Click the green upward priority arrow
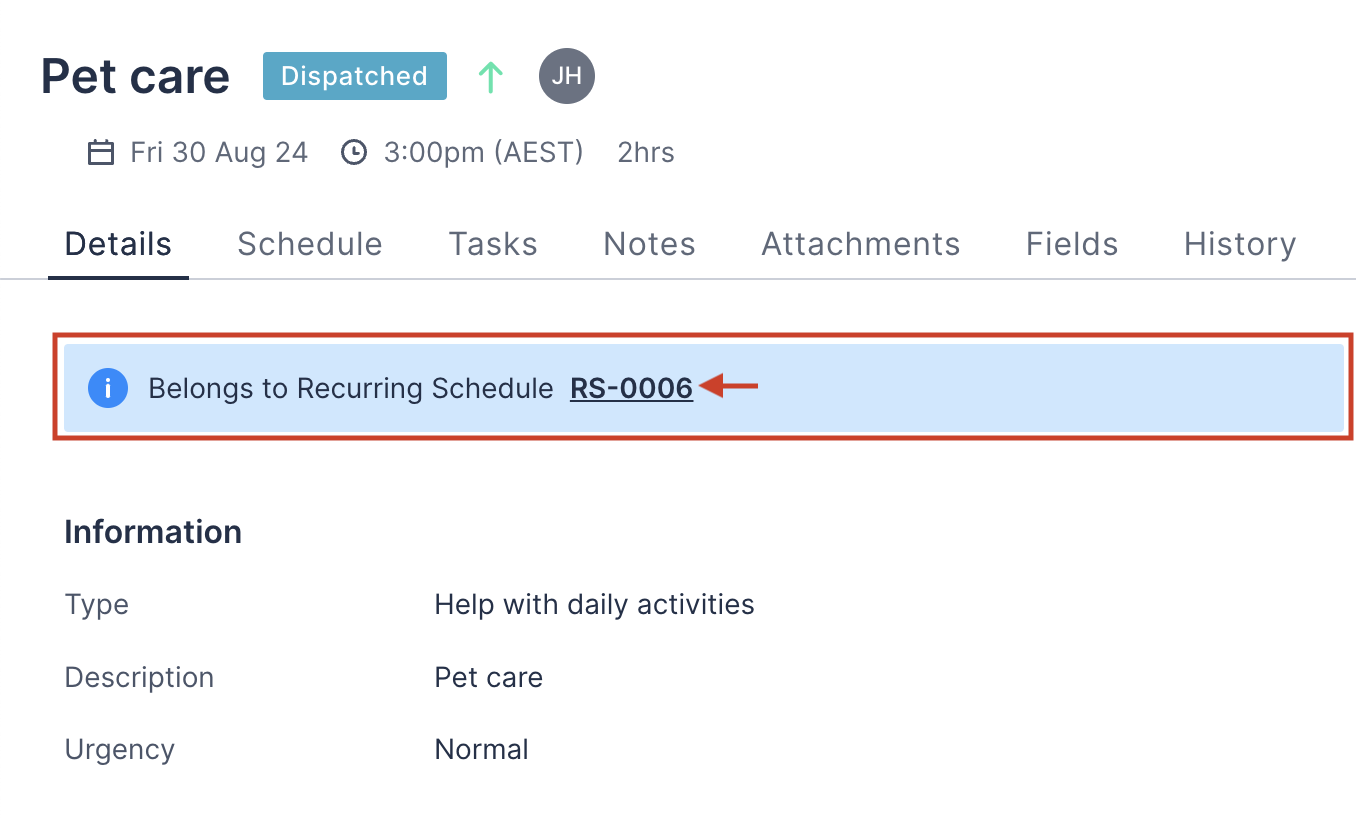 click(490, 76)
